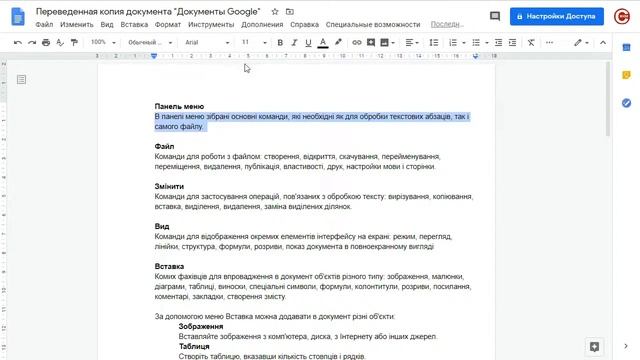Activate the paint format tool
Screen dimensions: 640x360
click(74, 42)
